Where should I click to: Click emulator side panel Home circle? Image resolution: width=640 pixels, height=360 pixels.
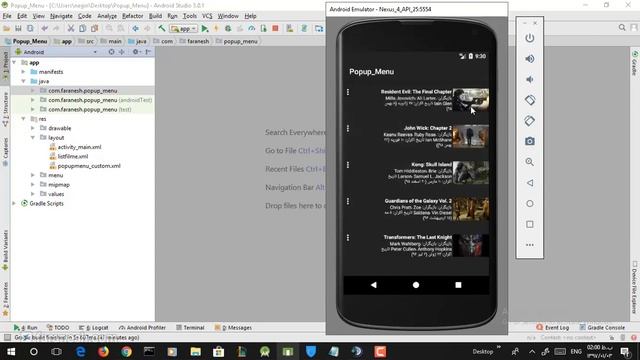coord(529,204)
